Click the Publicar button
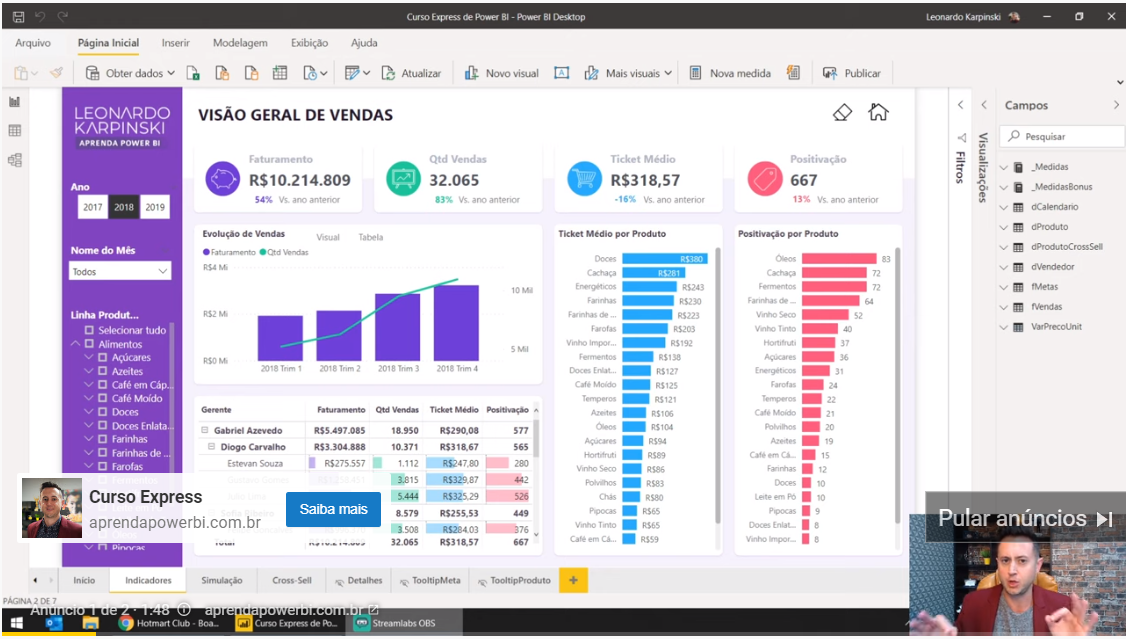The width and height of the screenshot is (1126, 639). coord(852,73)
